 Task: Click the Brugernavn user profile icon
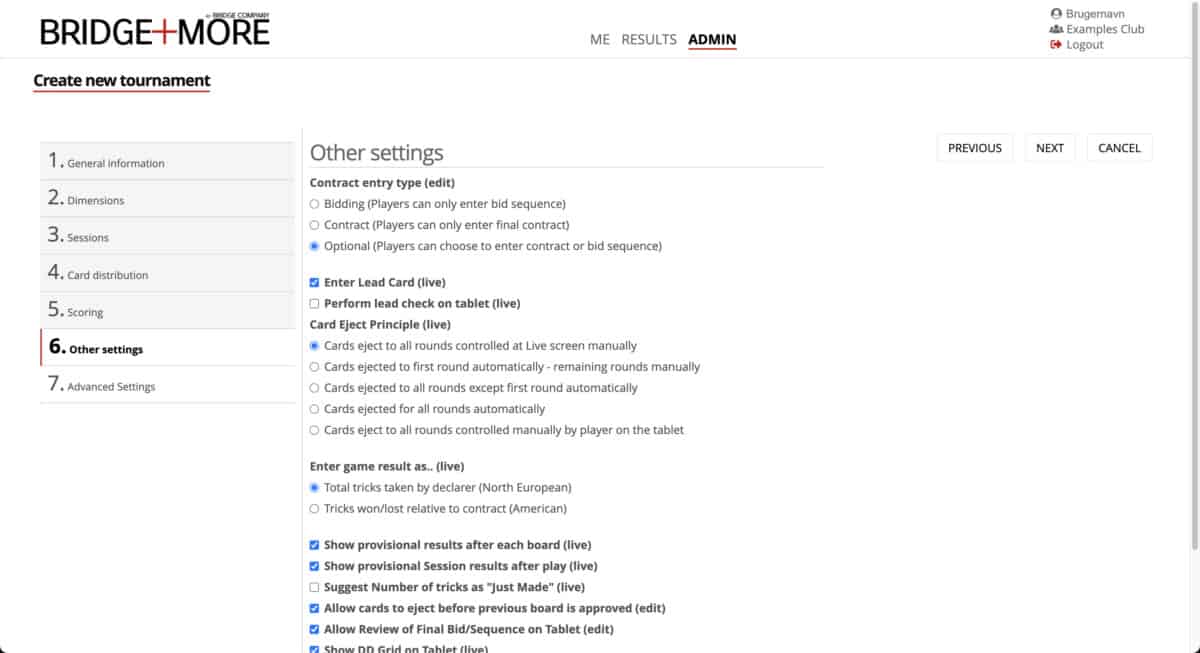point(1056,14)
